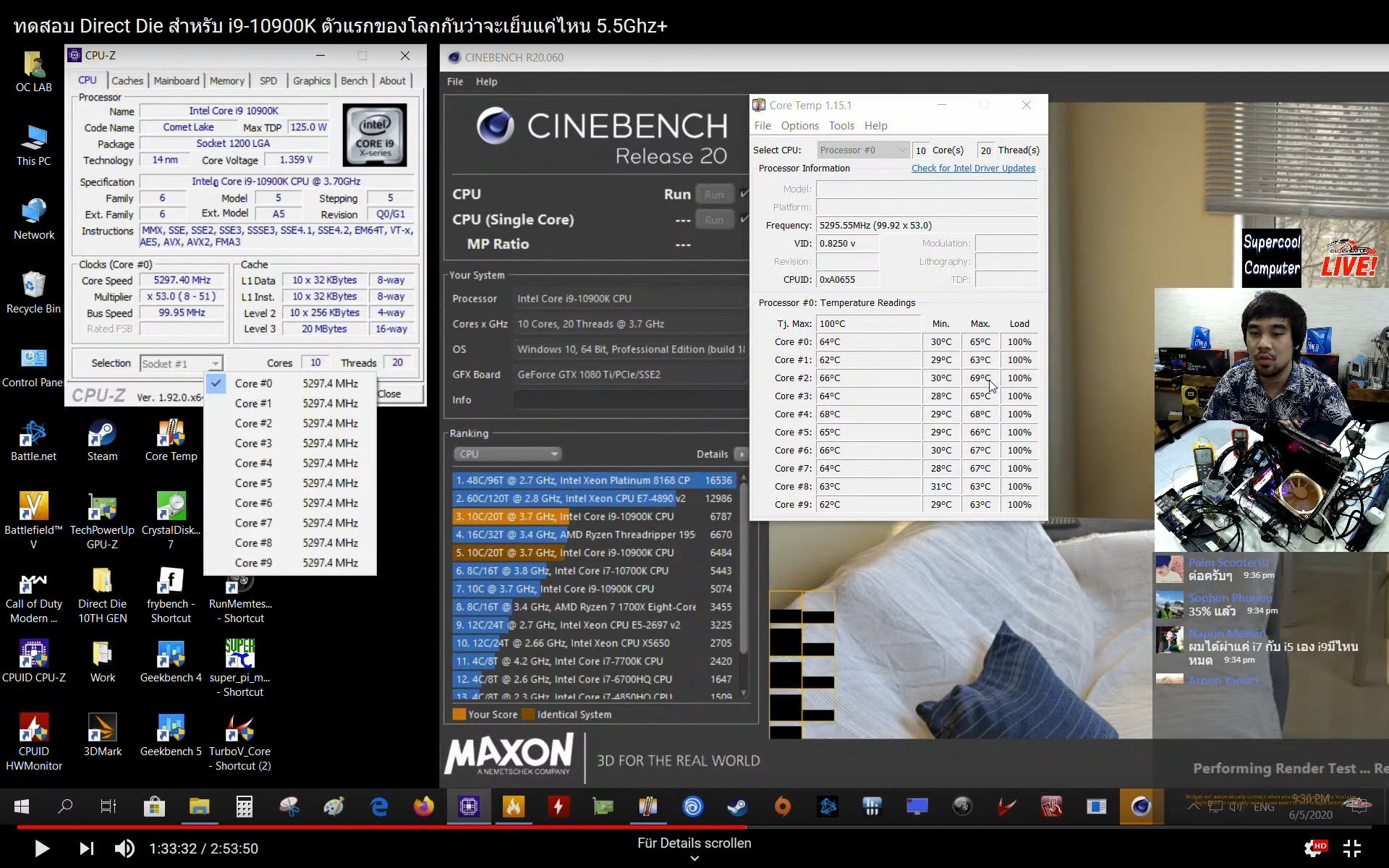Launch Geekbench 5 desktop icon
Screen dimensions: 1389x868
[x=171, y=736]
